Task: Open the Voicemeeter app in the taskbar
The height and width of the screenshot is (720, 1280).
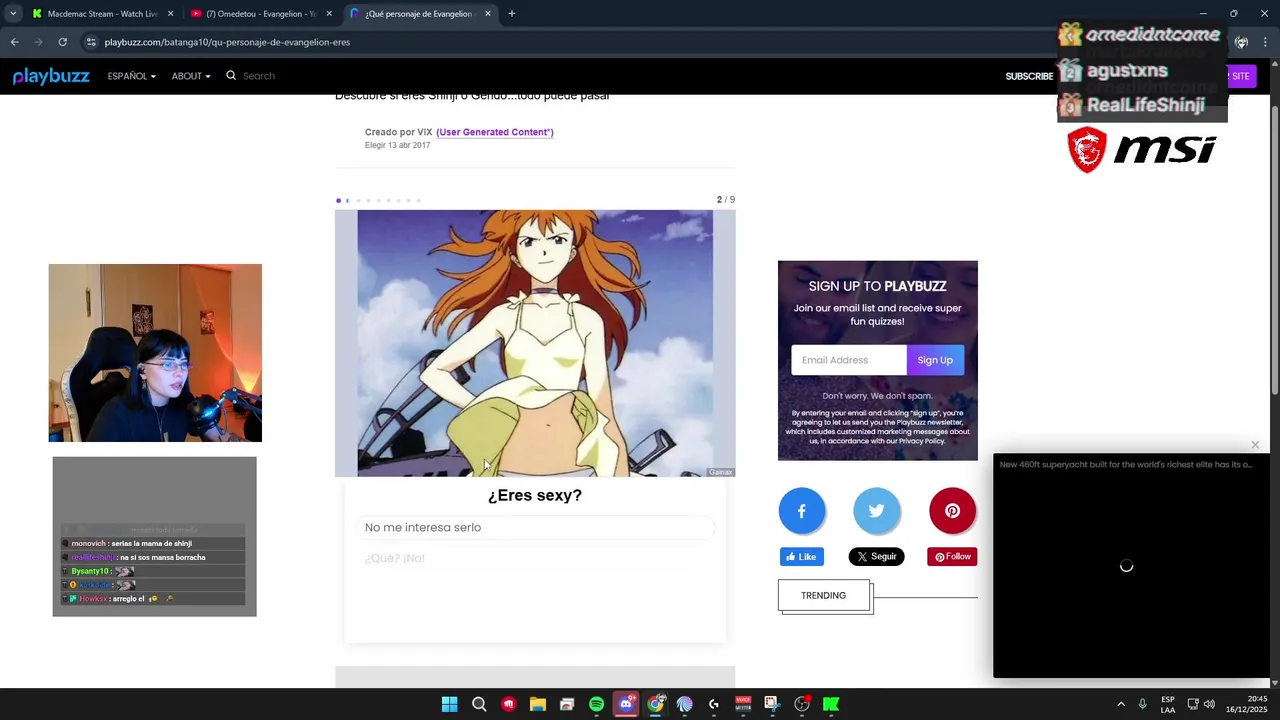Action: tap(743, 704)
